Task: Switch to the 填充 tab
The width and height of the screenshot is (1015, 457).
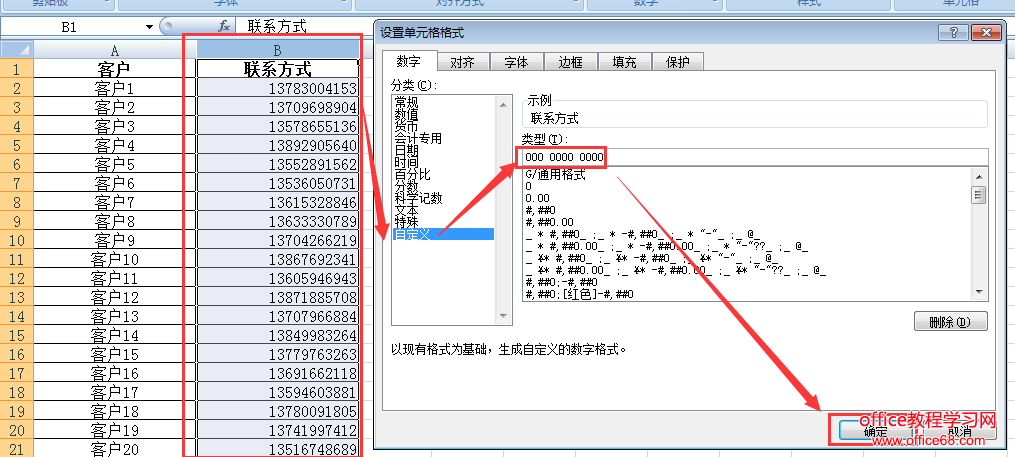Action: 624,62
